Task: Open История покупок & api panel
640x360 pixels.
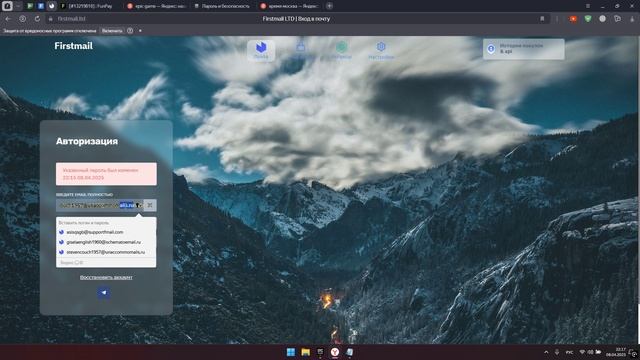Action: coord(524,49)
